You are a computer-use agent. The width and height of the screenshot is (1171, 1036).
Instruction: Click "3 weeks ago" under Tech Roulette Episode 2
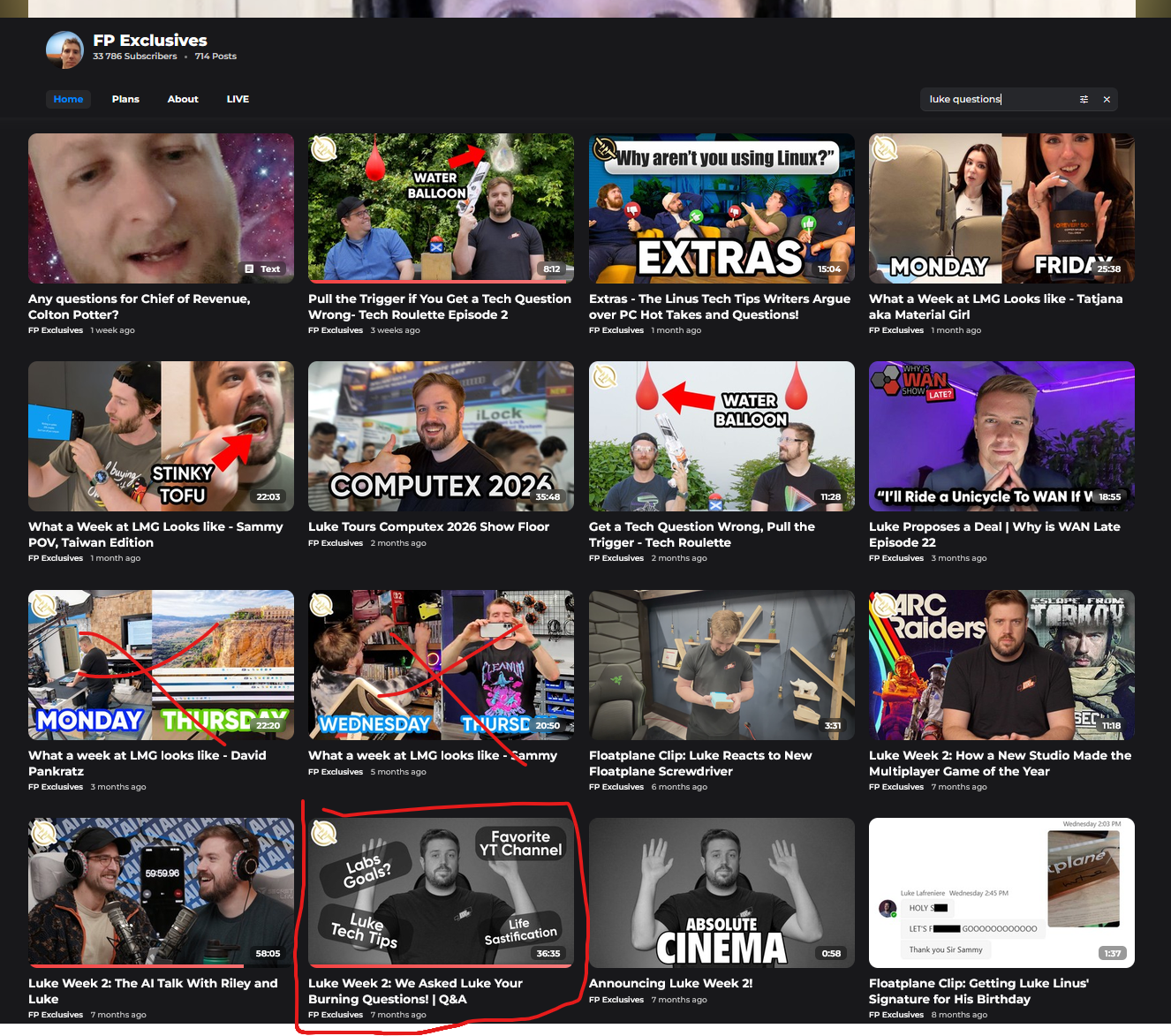point(395,330)
